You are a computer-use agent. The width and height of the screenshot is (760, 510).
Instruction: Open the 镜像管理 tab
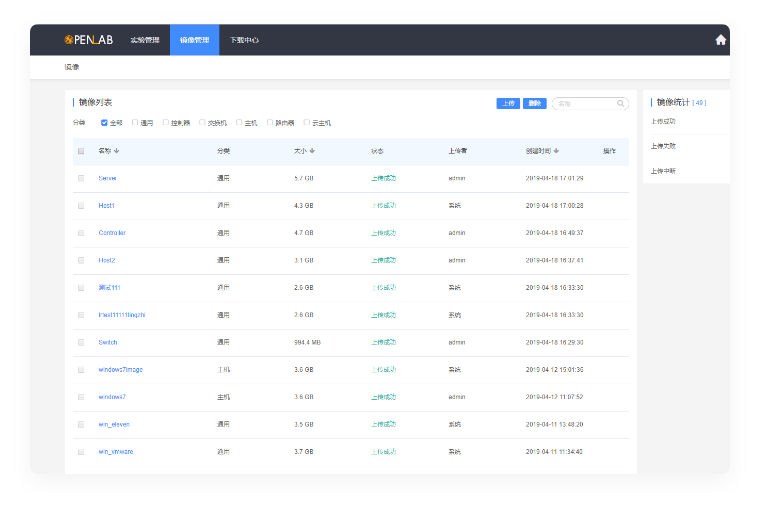(194, 40)
